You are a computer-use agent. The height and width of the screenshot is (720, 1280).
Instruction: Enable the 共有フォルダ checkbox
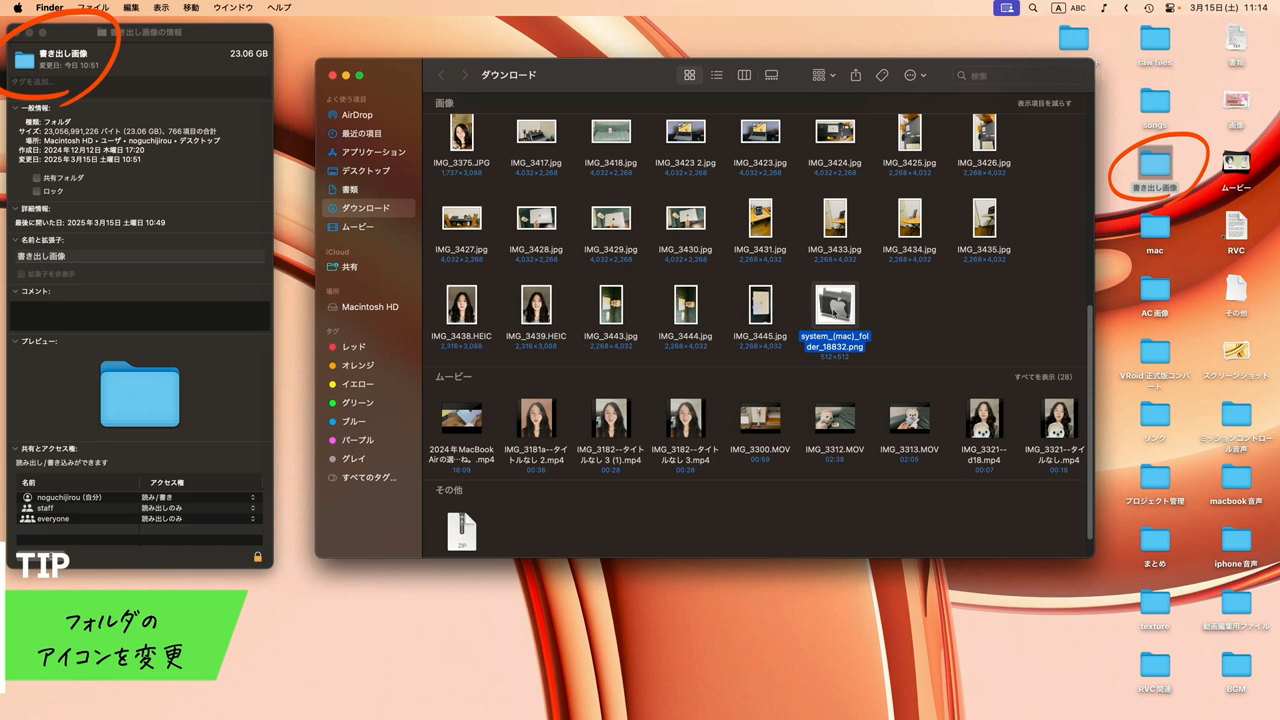coord(37,178)
